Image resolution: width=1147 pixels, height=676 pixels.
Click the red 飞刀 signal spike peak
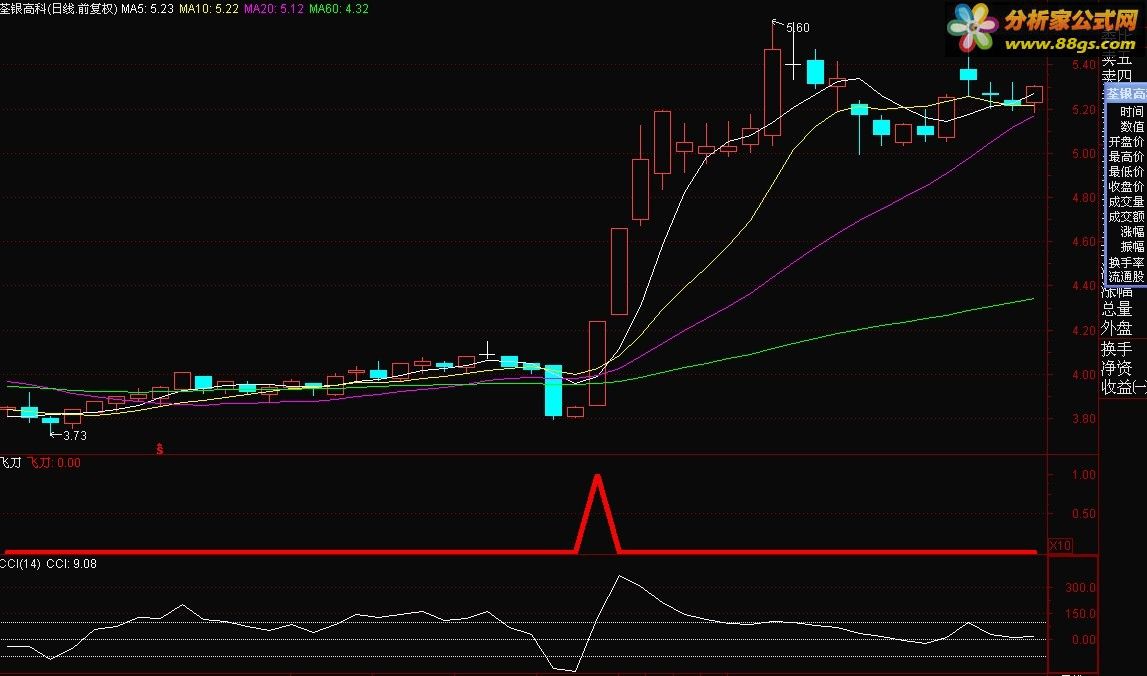point(598,476)
